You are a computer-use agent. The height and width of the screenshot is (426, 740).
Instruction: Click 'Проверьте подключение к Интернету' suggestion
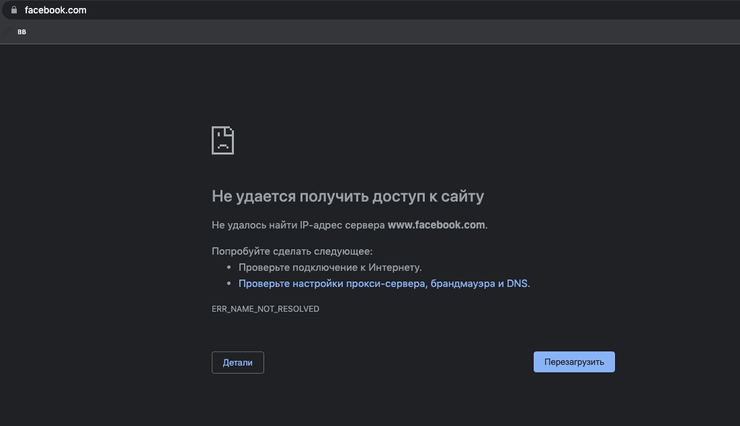point(330,267)
